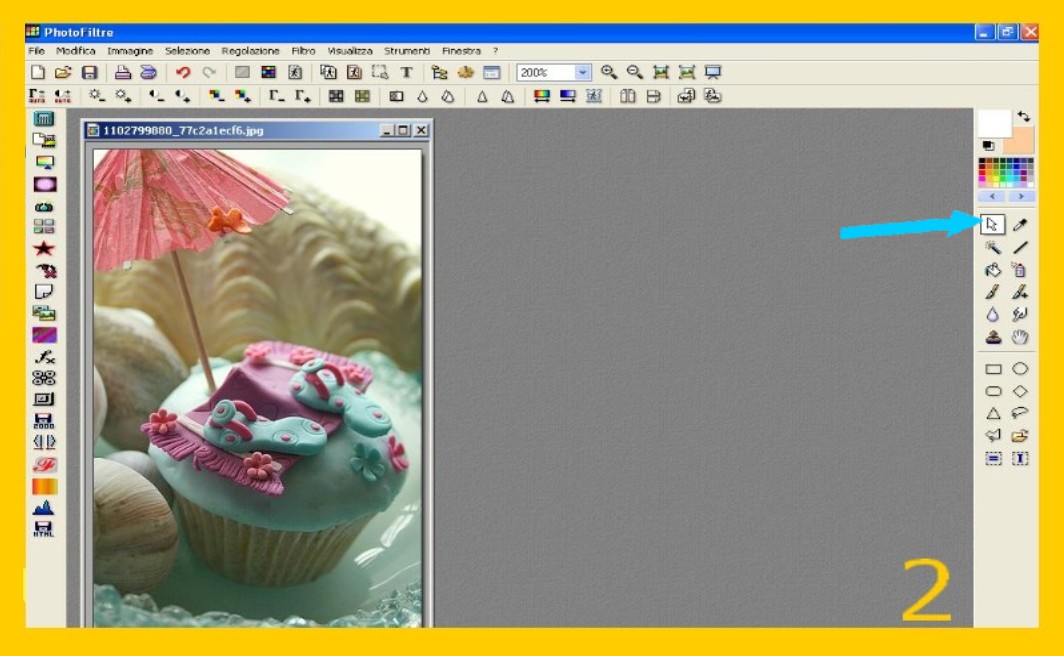Switch to the lasso selection shape
This screenshot has height=656, width=1064.
(x=1020, y=413)
